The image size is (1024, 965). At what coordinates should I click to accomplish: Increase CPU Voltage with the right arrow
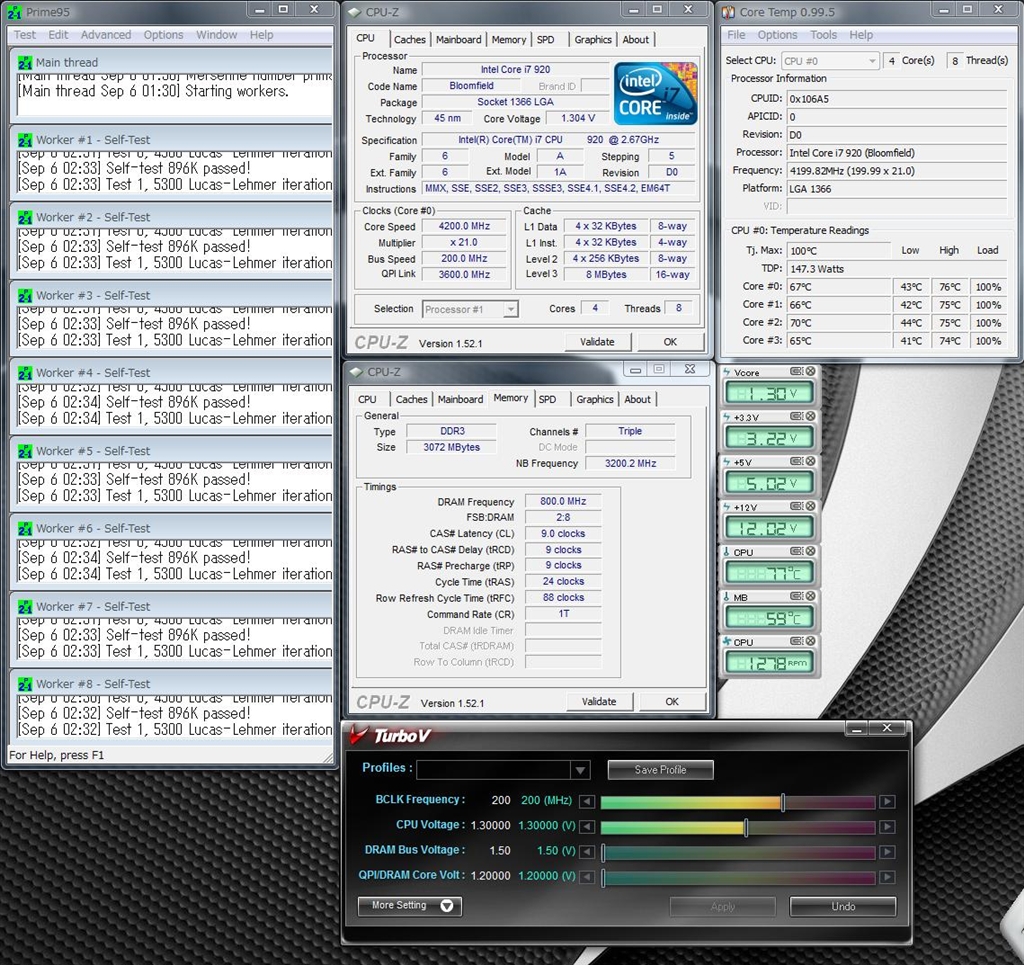(887, 827)
